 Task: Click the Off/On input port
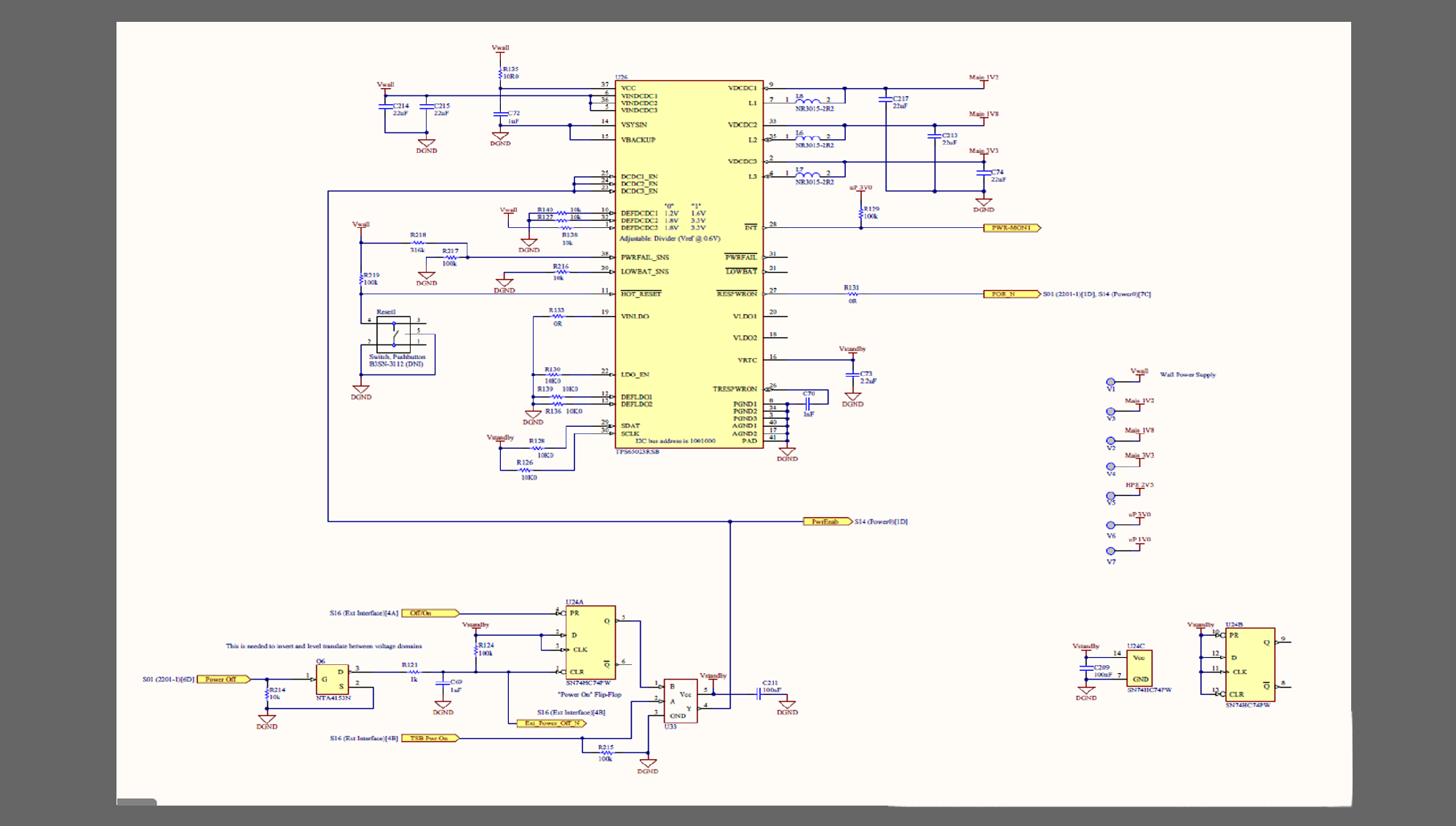[430, 613]
